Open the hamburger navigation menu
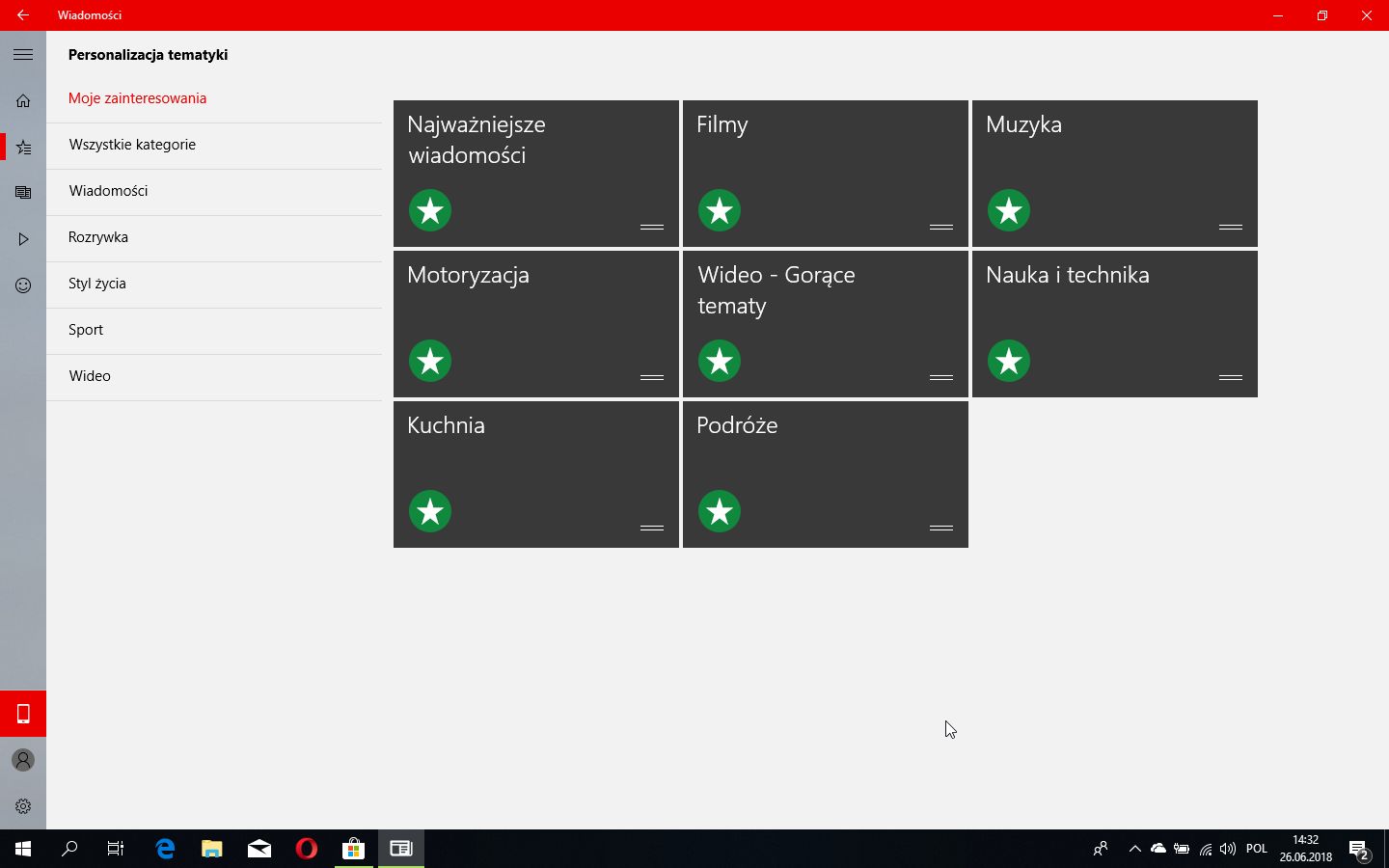 pos(23,55)
